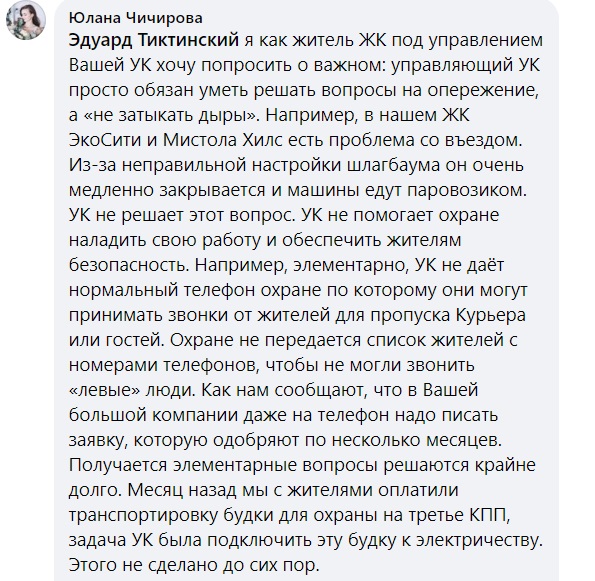Click the word «паровозиком» in the text

click(x=468, y=191)
